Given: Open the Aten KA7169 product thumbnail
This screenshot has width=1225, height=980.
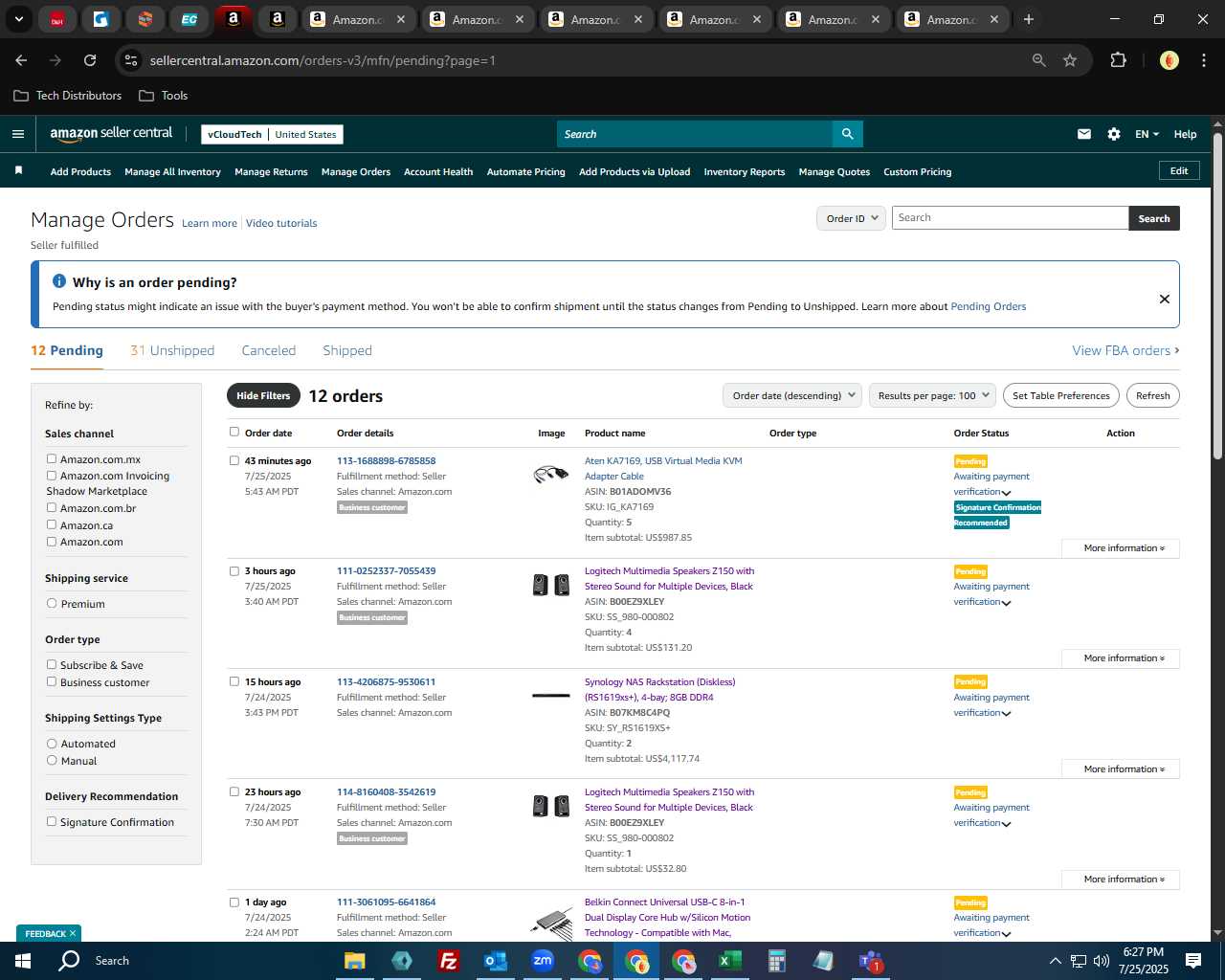Looking at the screenshot, I should (550, 474).
